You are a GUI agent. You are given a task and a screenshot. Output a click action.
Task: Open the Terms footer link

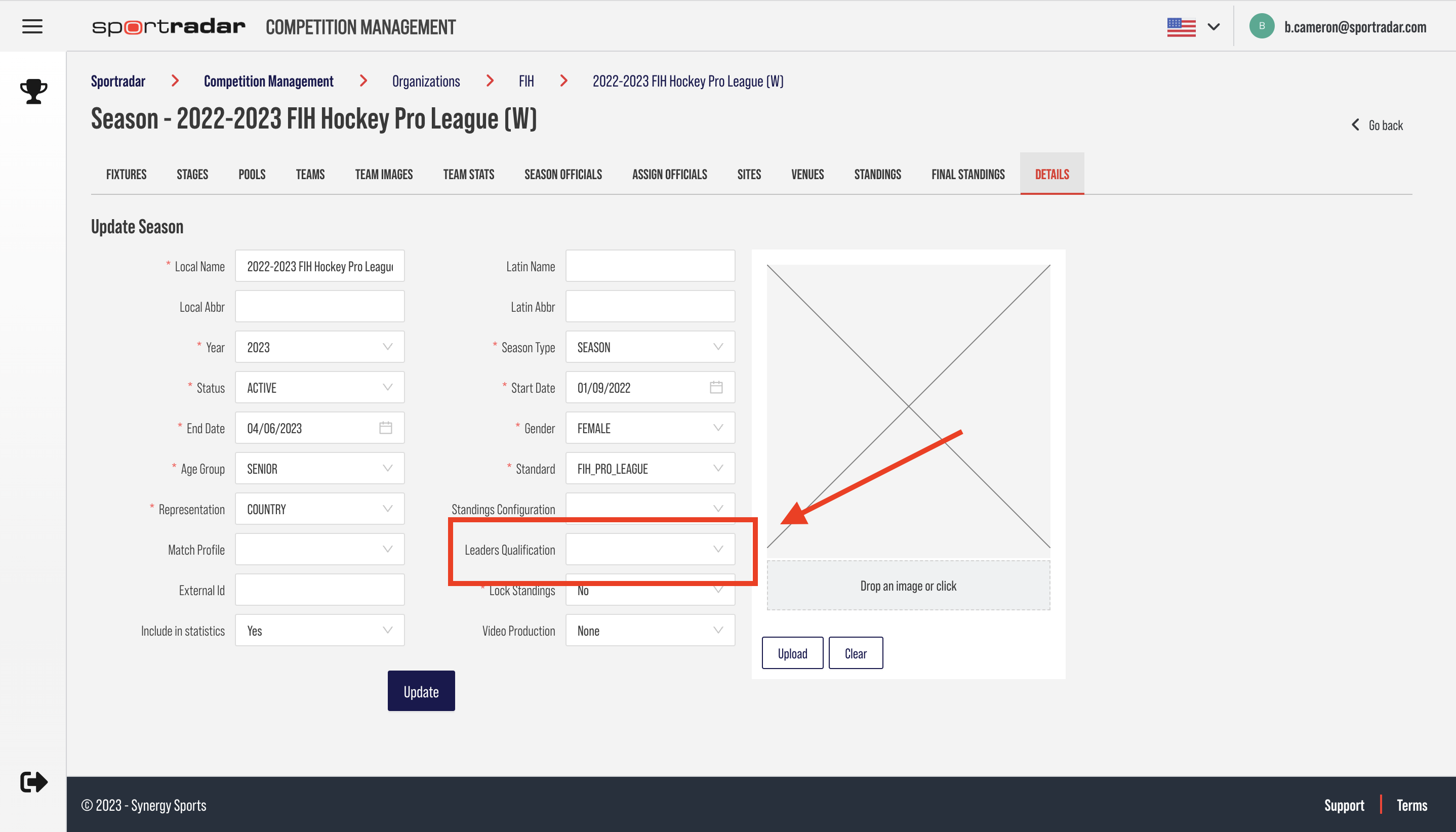click(x=1412, y=805)
